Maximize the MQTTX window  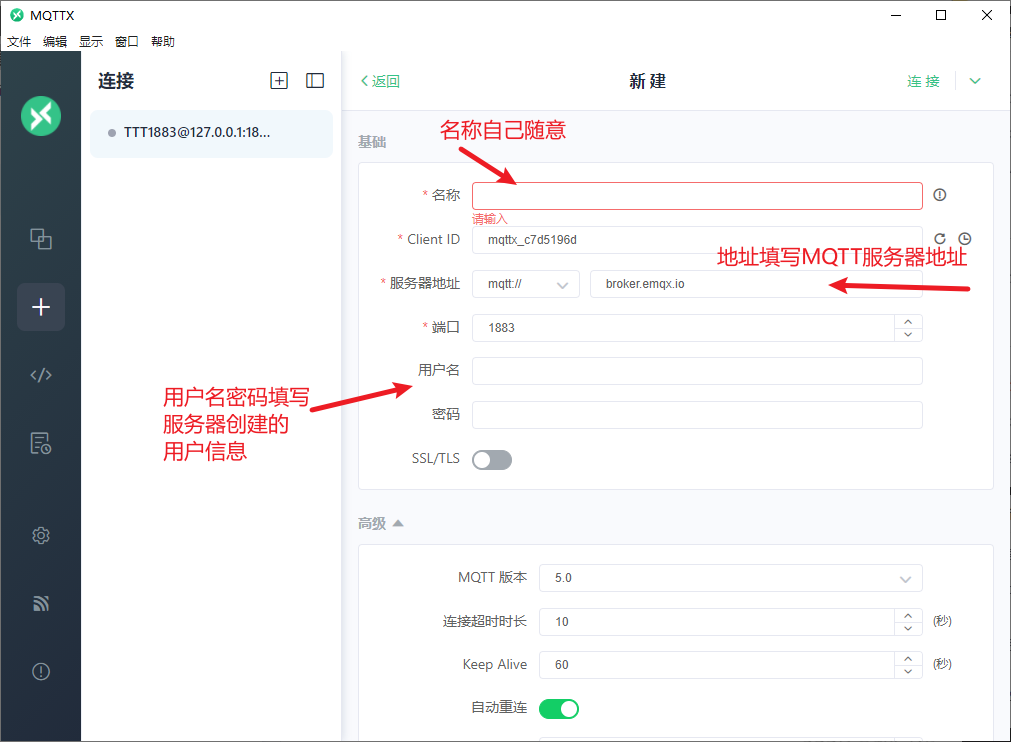(x=941, y=15)
